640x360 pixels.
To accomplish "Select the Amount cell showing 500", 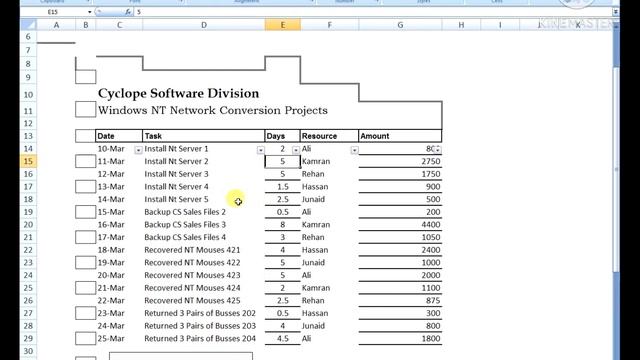I will click(400, 199).
